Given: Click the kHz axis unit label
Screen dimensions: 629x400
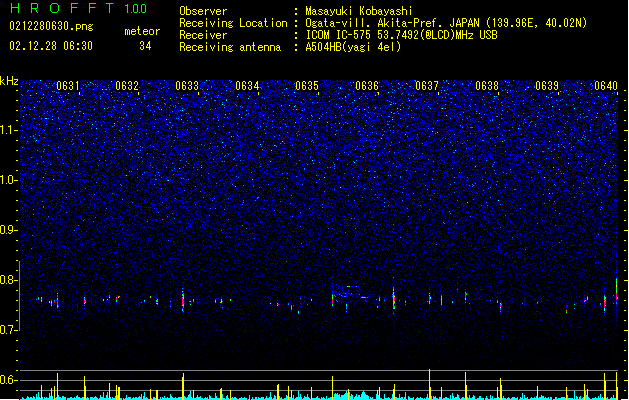Looking at the screenshot, I should tap(9, 81).
